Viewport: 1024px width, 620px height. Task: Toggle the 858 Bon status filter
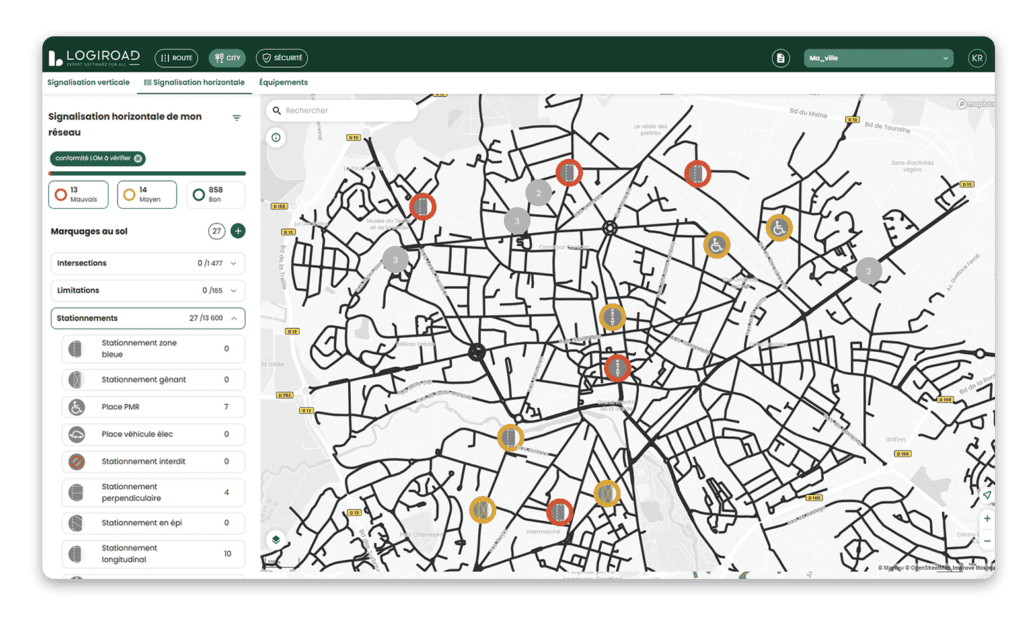[216, 195]
